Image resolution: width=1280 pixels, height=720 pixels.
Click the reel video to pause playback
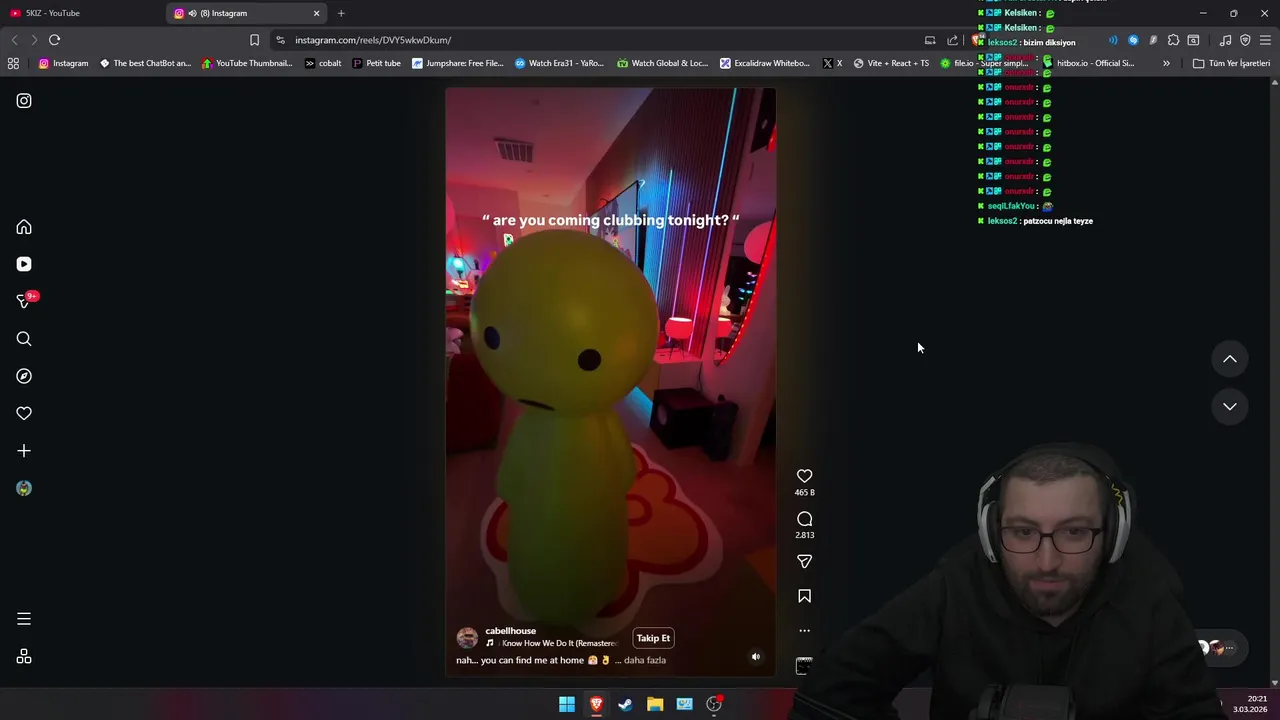click(x=610, y=380)
